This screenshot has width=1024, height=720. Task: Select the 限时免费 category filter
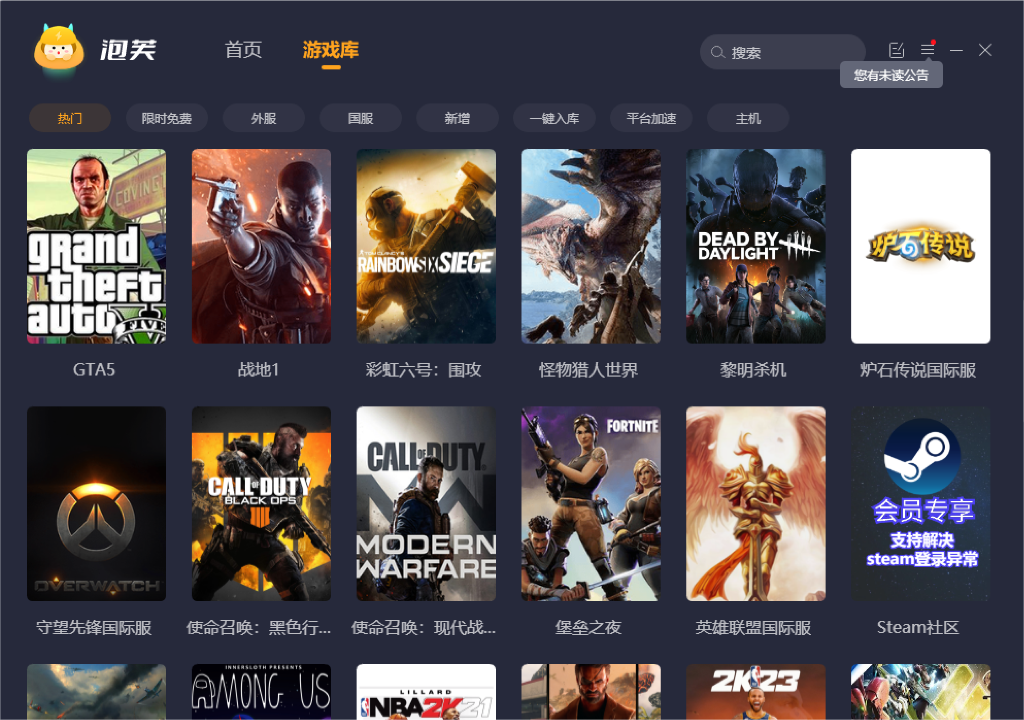[x=167, y=118]
